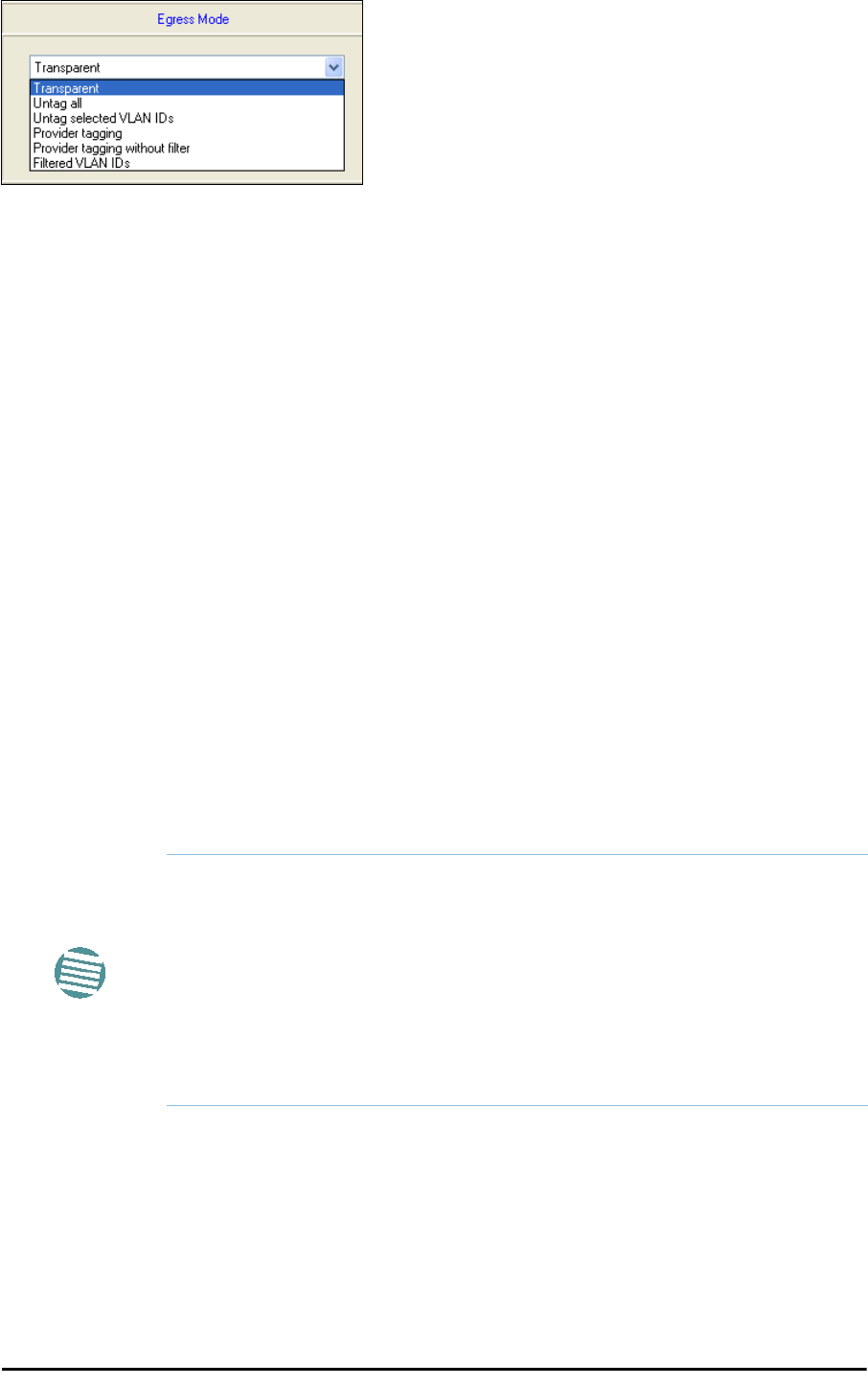Click the Egress Mode title bar strip
Image resolution: width=868 pixels, height=1386 pixels.
point(182,19)
